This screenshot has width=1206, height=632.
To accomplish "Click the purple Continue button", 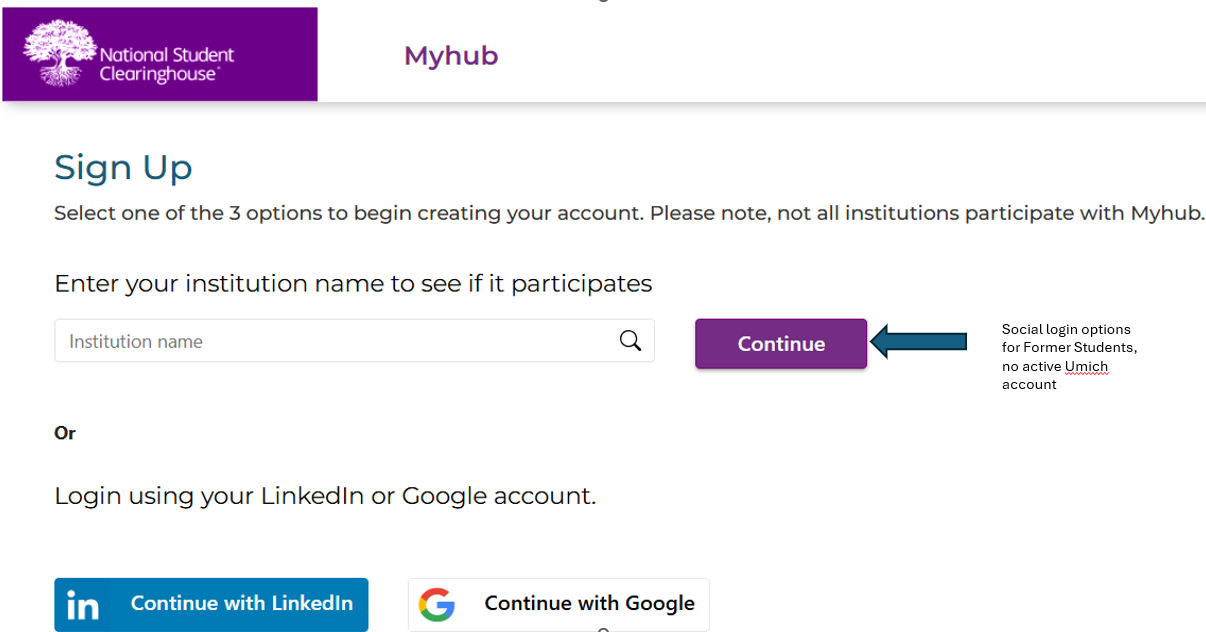I will coord(781,344).
